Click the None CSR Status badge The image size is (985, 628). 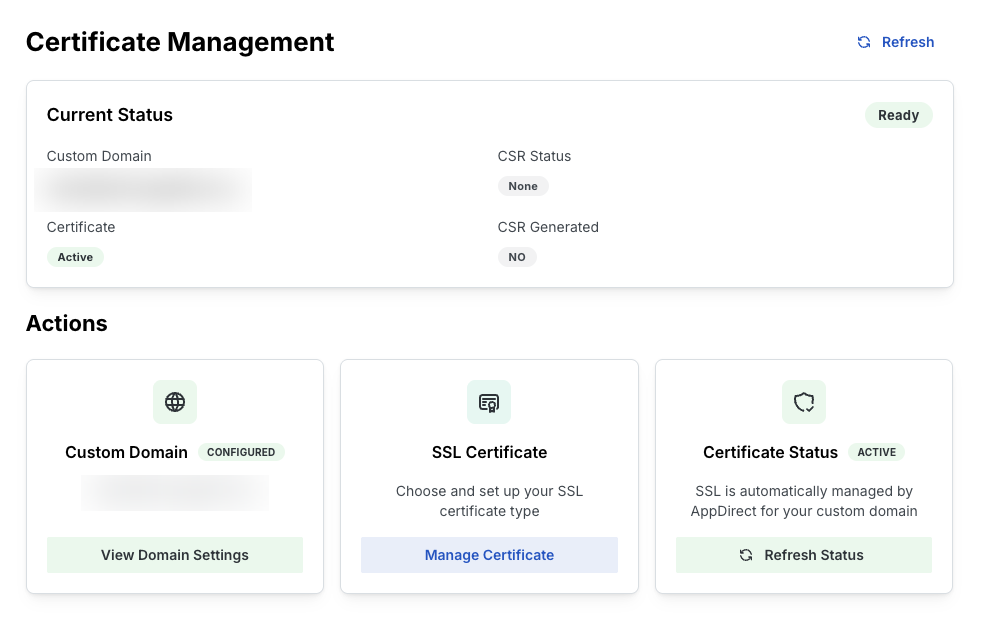tap(523, 186)
